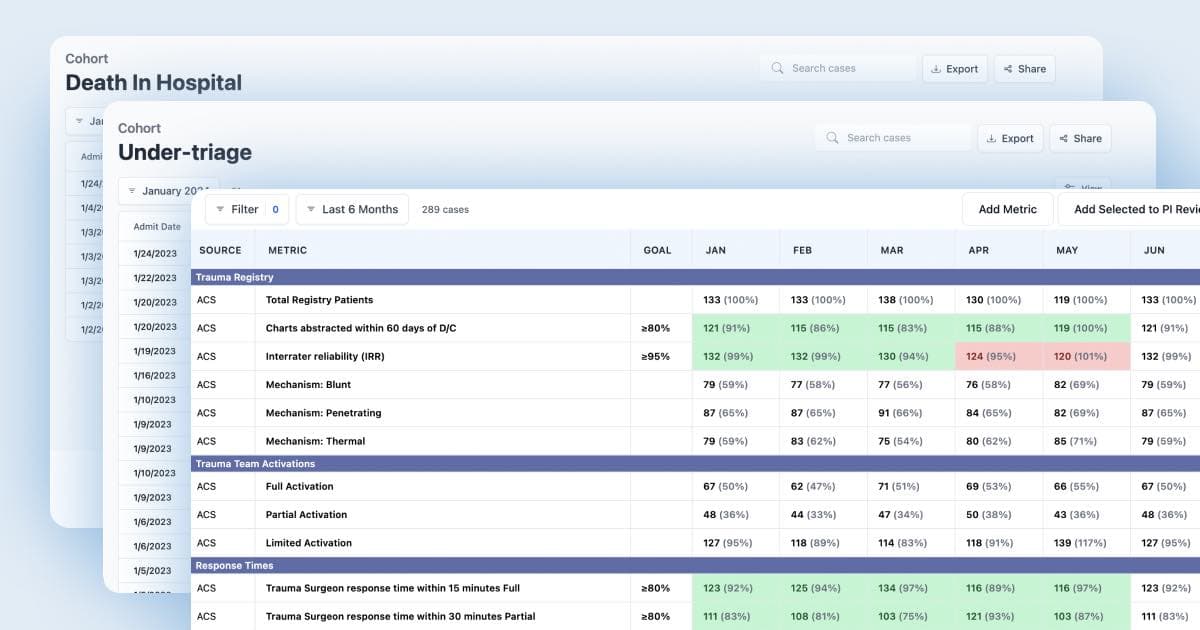Click the red APR Interrater reliability cell

click(997, 356)
